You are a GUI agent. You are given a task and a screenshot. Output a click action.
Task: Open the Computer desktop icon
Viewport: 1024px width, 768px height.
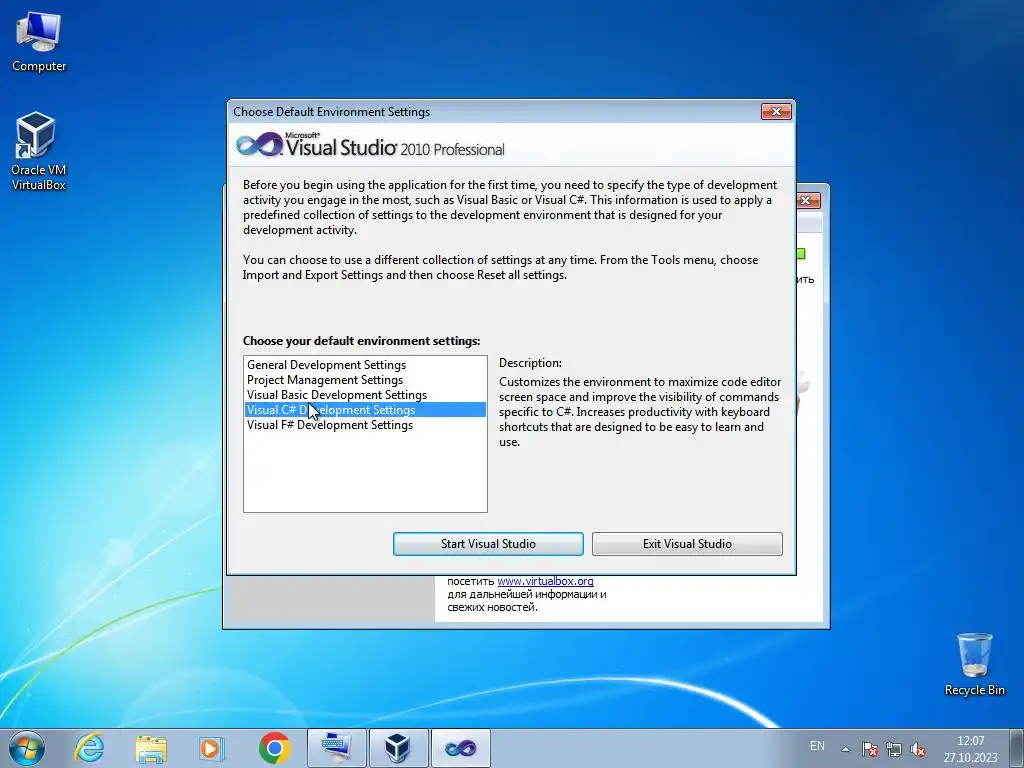coord(39,42)
